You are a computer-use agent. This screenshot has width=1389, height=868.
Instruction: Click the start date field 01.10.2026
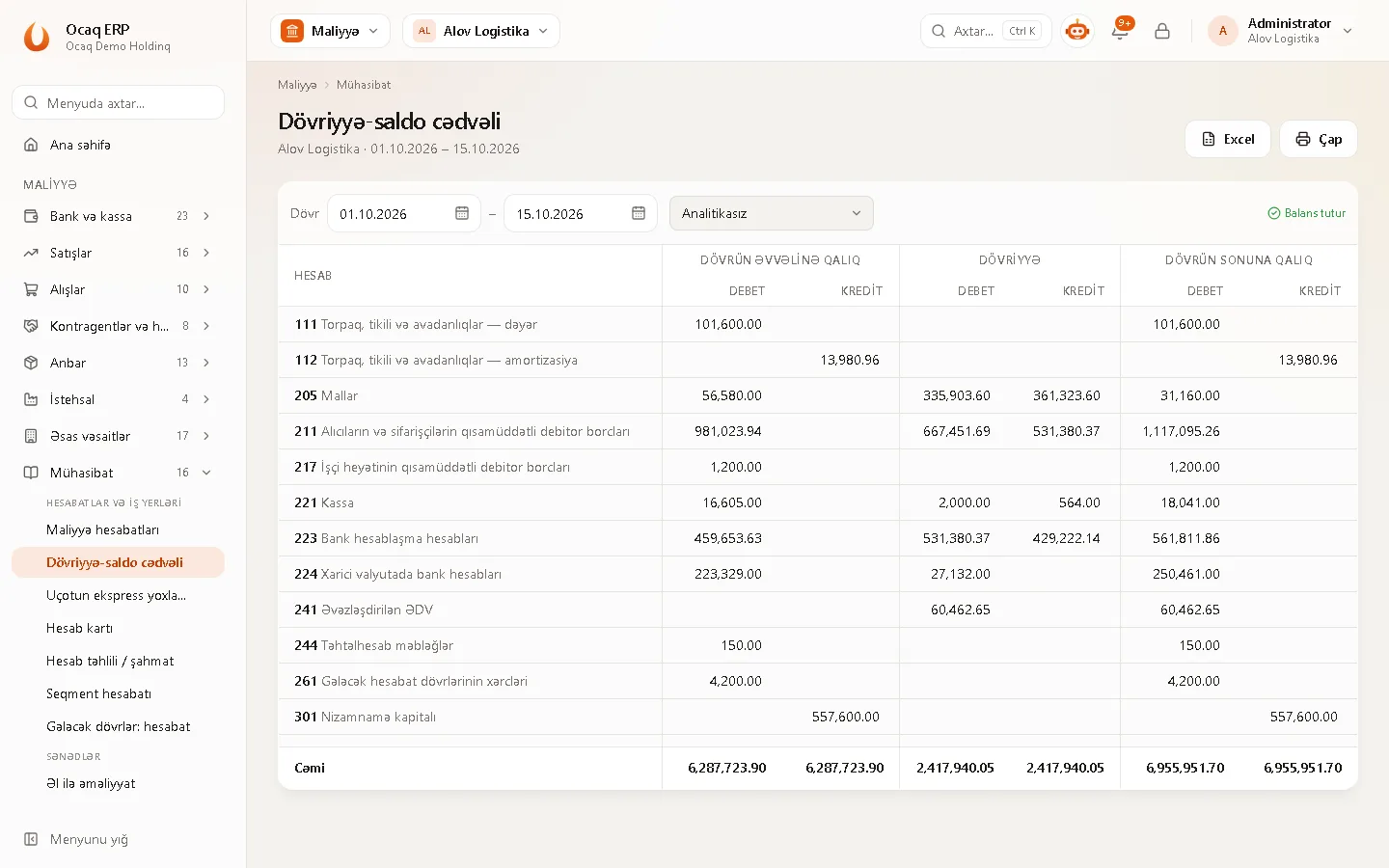pyautogui.click(x=404, y=213)
